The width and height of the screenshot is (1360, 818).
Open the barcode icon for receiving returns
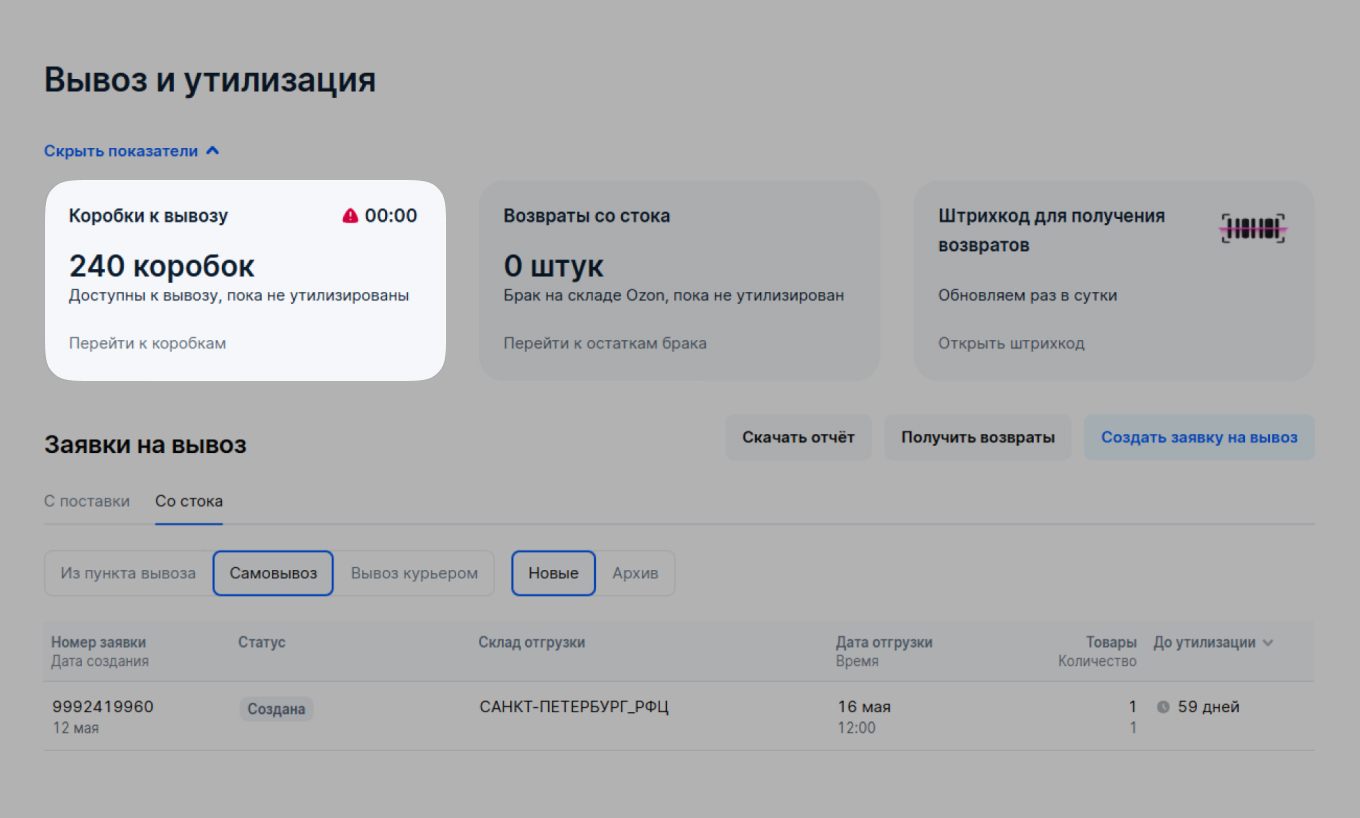1253,228
